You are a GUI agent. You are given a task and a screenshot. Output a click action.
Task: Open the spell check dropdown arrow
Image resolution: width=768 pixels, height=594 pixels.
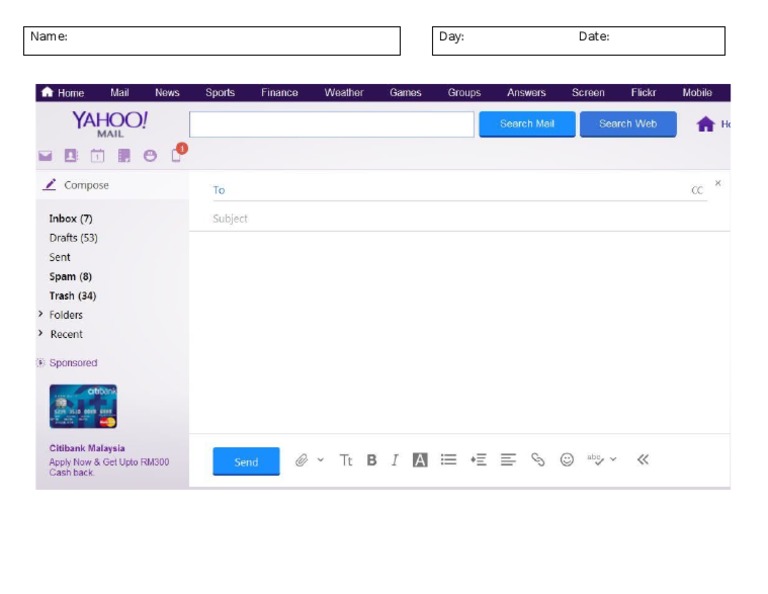pos(613,459)
